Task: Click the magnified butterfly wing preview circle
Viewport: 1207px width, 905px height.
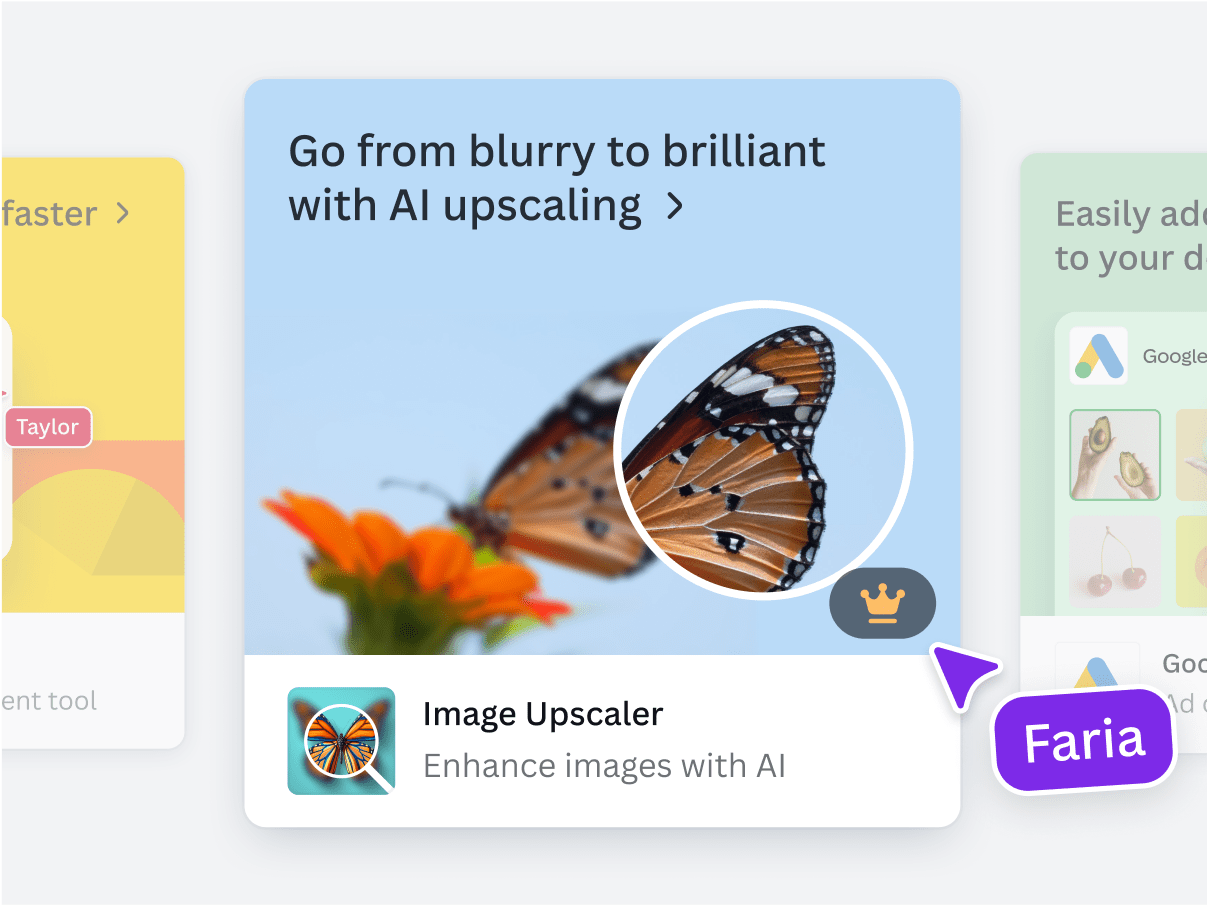Action: coord(762,450)
